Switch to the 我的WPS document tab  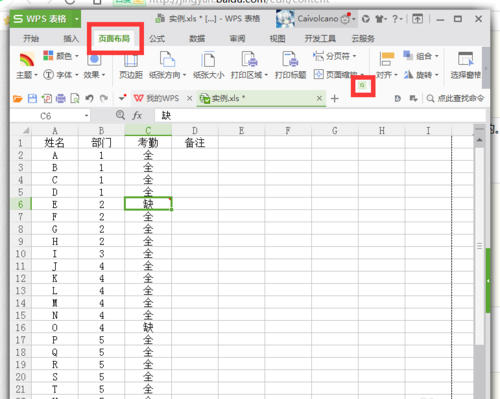click(x=157, y=98)
